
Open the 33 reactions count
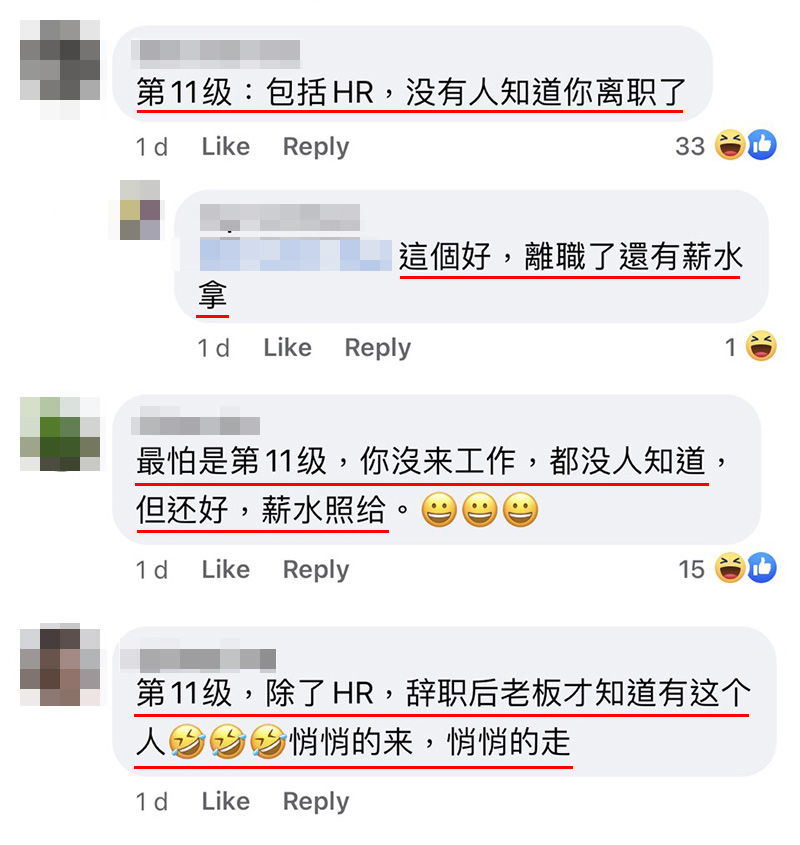pos(689,147)
